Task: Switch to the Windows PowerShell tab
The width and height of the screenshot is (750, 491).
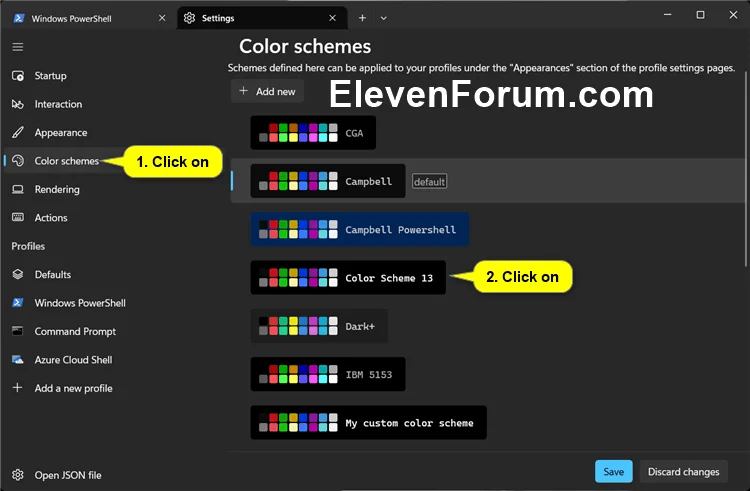Action: 88,18
